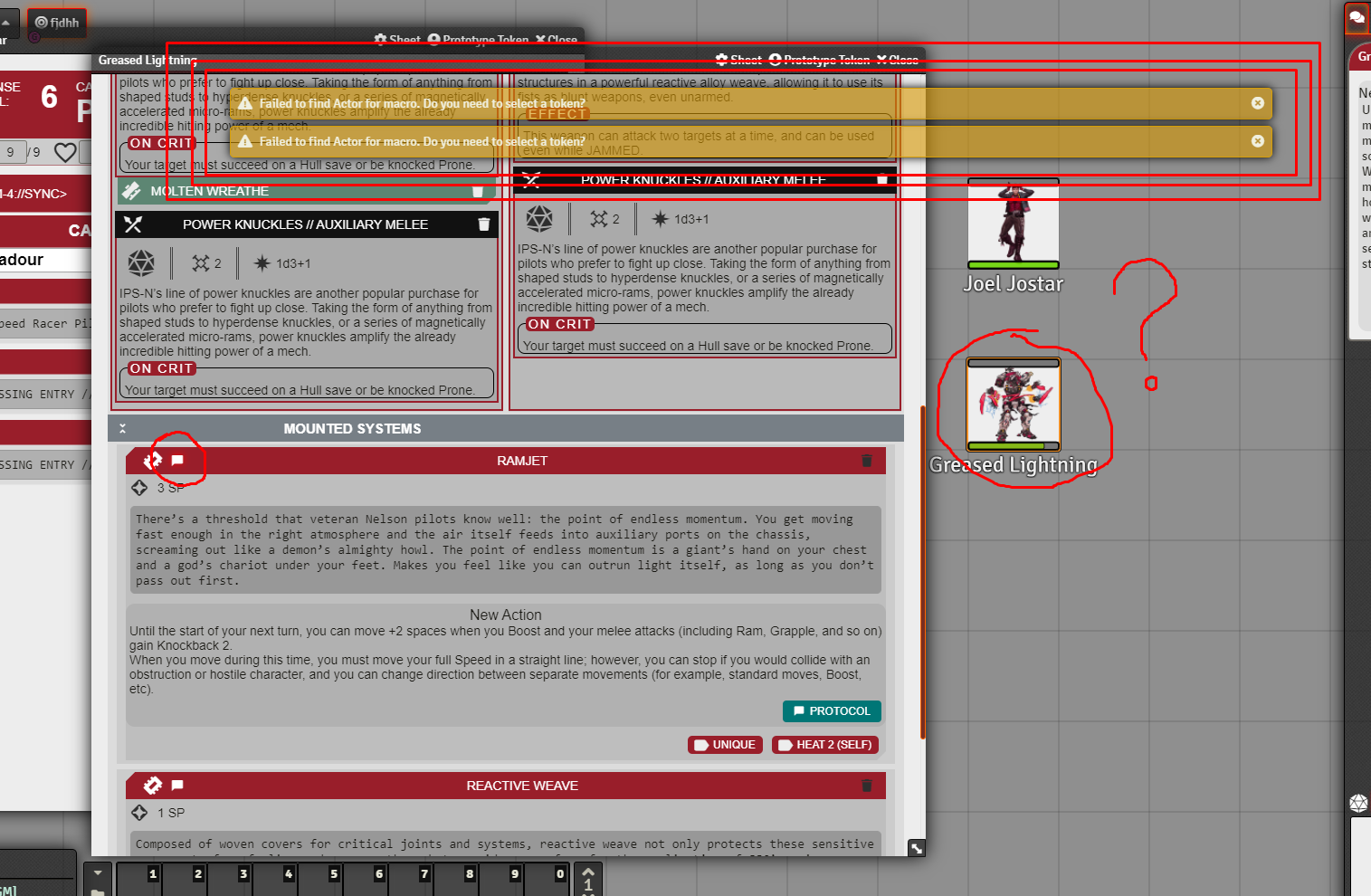Click the 'Greased Lightning' window title

[148, 60]
